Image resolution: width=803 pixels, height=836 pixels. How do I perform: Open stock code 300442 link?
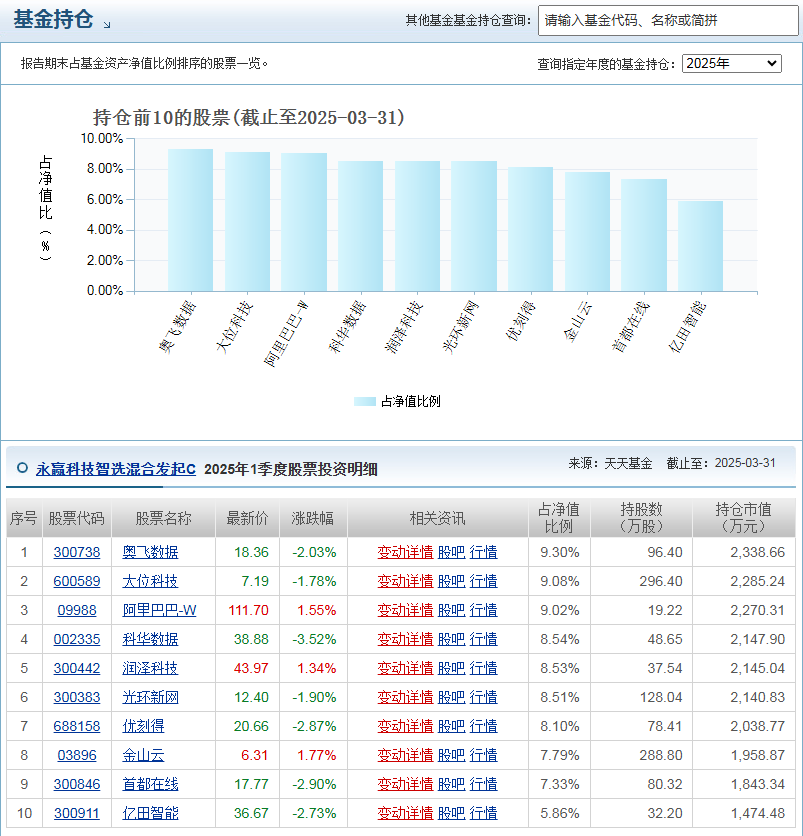click(77, 668)
